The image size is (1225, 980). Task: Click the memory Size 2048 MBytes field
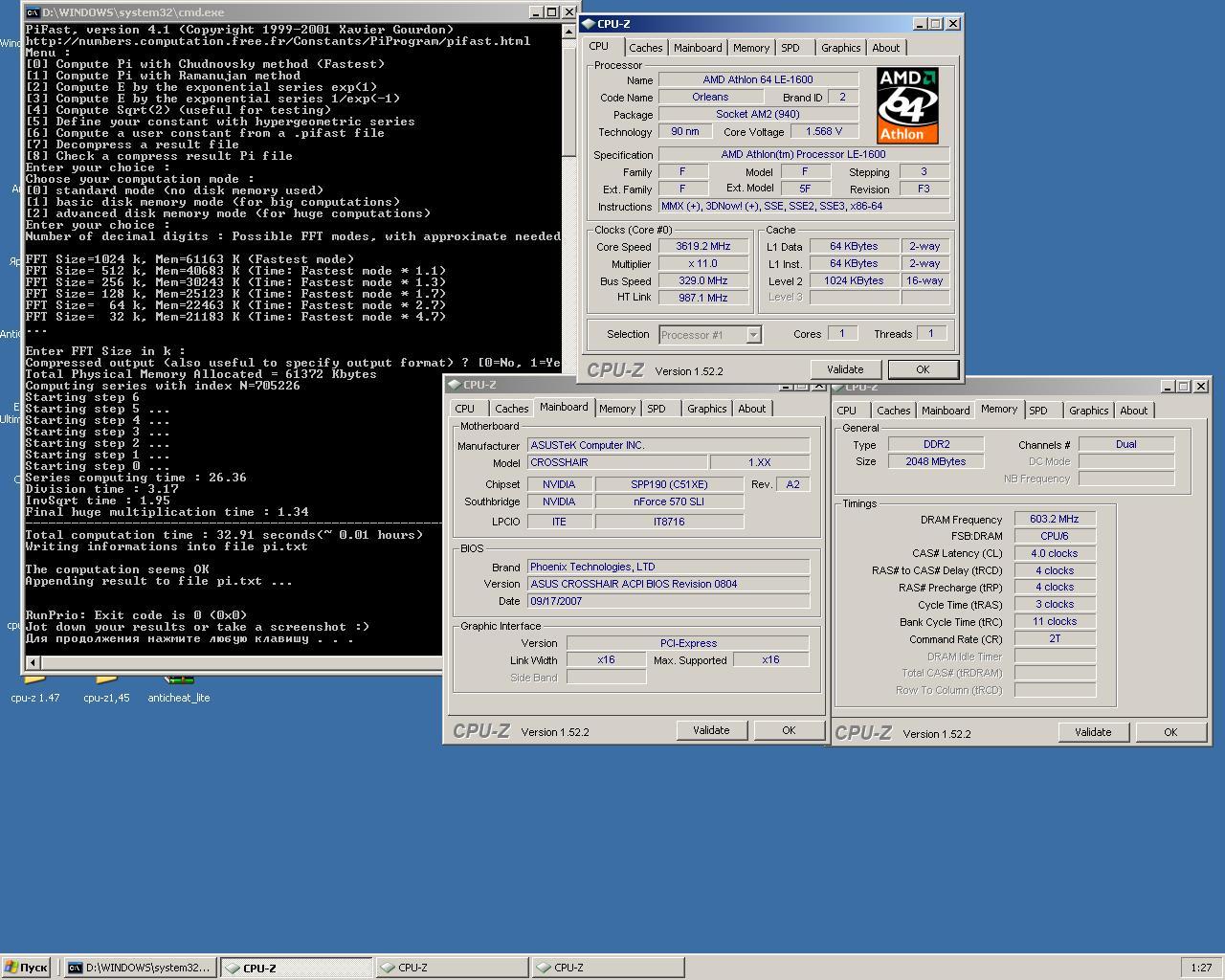[x=936, y=461]
